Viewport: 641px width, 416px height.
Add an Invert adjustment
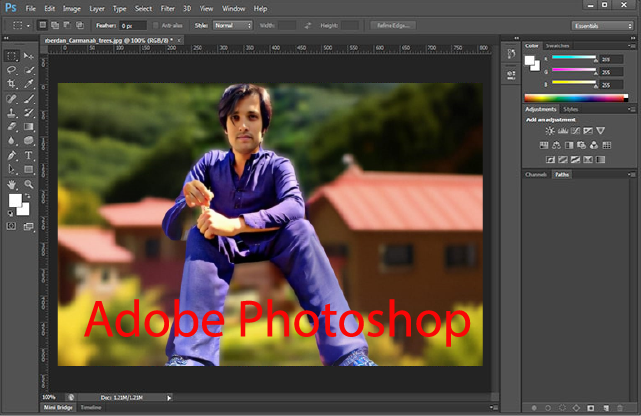[x=550, y=159]
